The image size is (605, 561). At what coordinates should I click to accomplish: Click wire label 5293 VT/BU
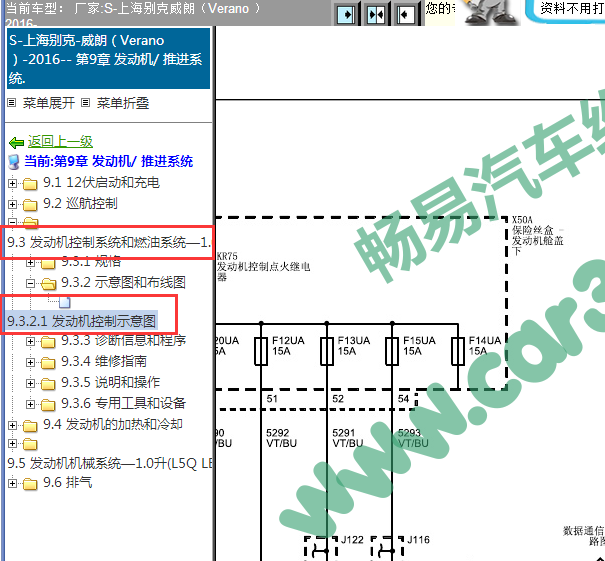(413, 438)
